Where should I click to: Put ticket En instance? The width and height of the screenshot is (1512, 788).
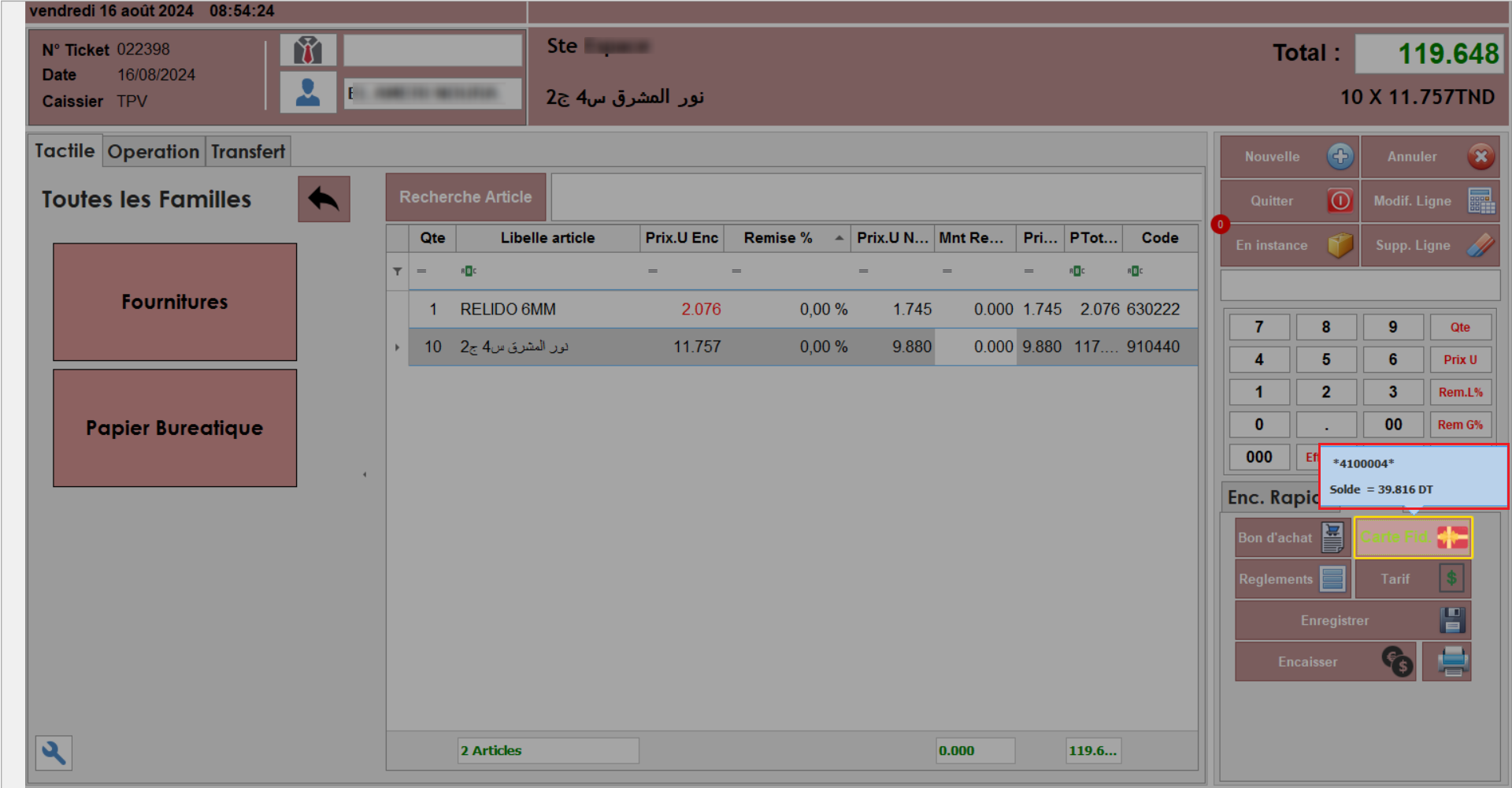pyautogui.click(x=1289, y=245)
